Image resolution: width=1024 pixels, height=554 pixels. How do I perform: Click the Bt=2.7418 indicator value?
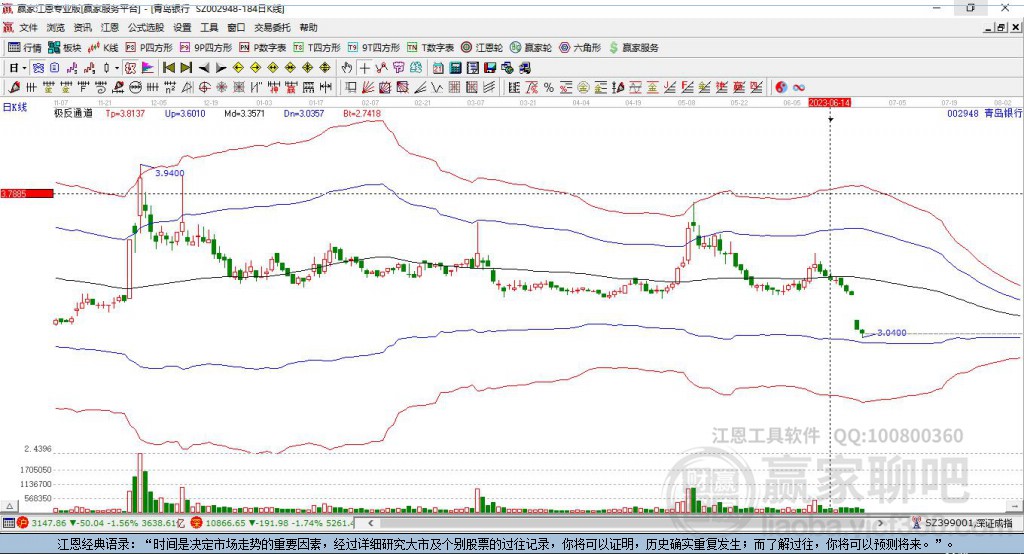click(x=362, y=113)
